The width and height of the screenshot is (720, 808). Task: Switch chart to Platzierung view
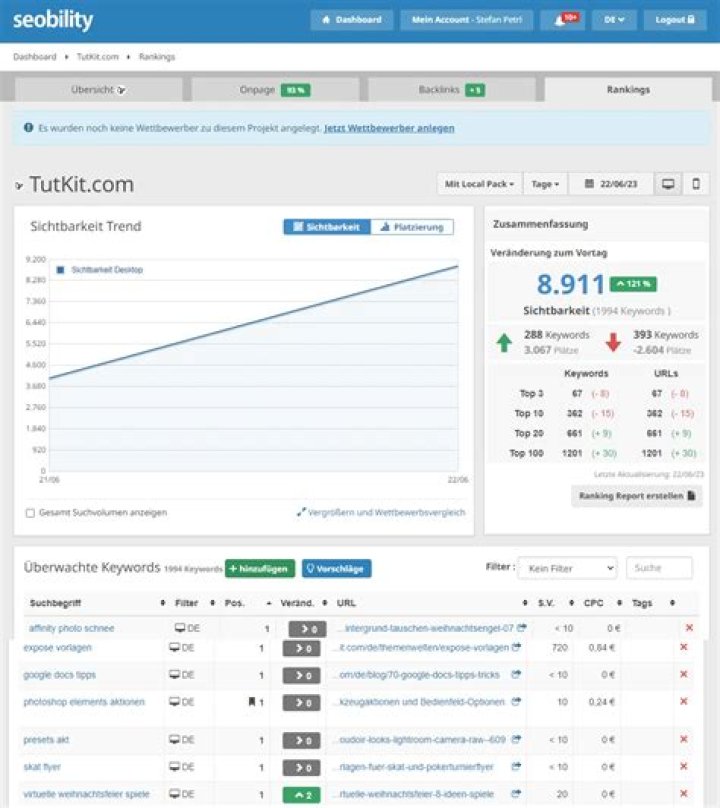pos(412,227)
